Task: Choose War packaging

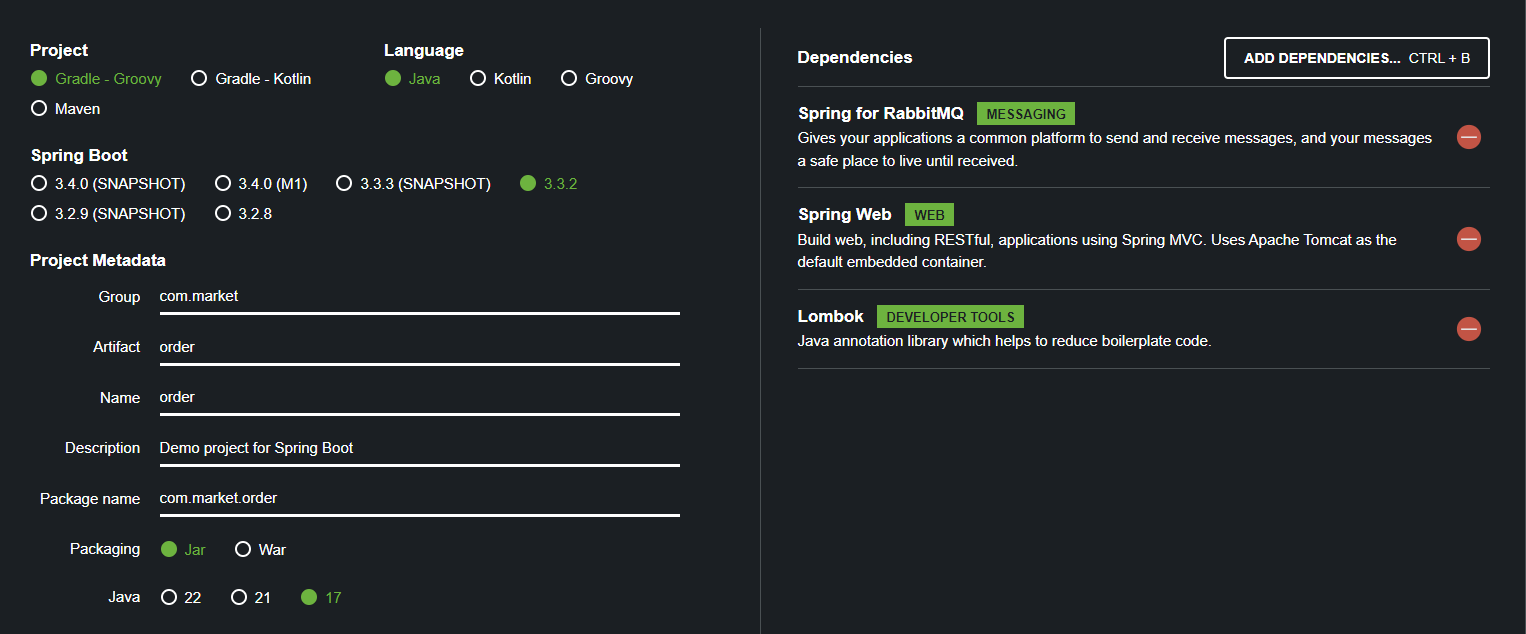Action: [x=260, y=549]
